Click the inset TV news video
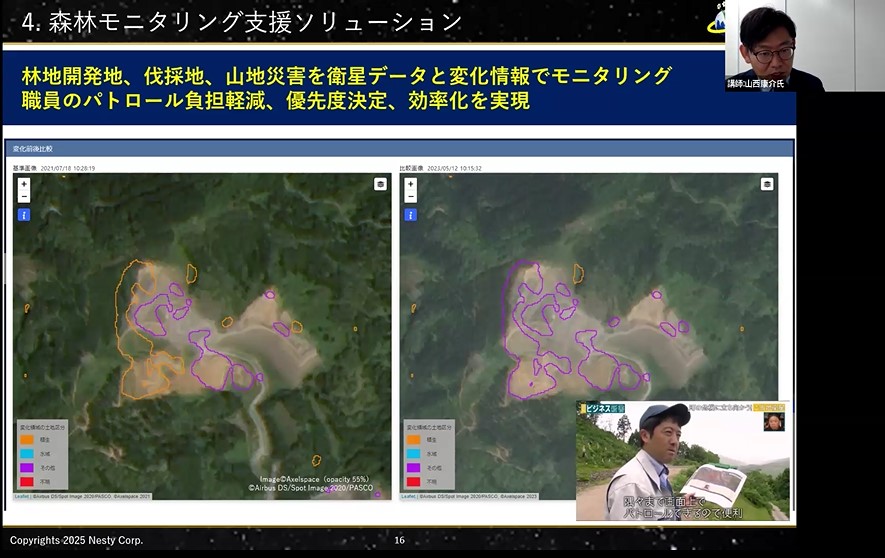 coord(682,460)
